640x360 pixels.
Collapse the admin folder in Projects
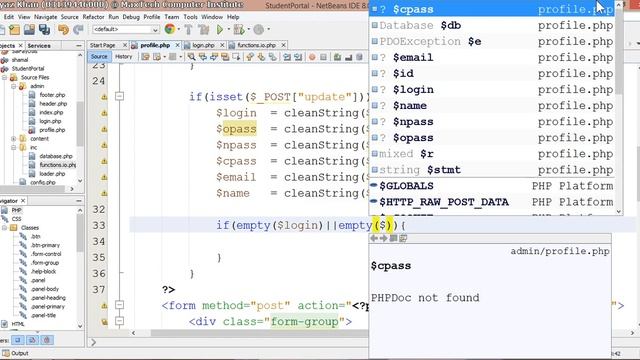pos(13,86)
